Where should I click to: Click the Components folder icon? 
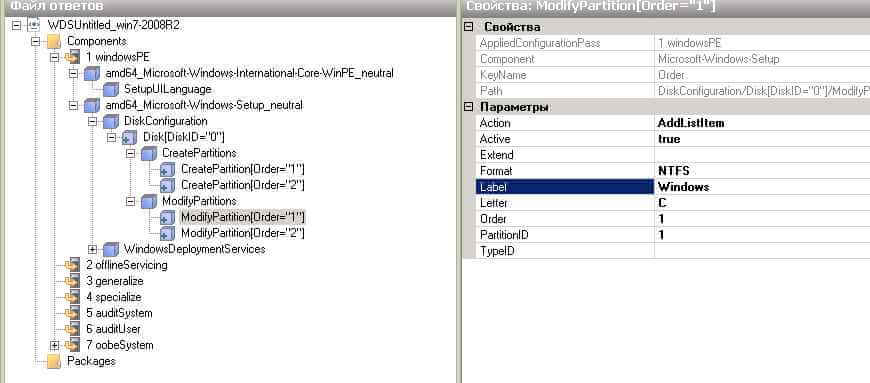(x=53, y=42)
